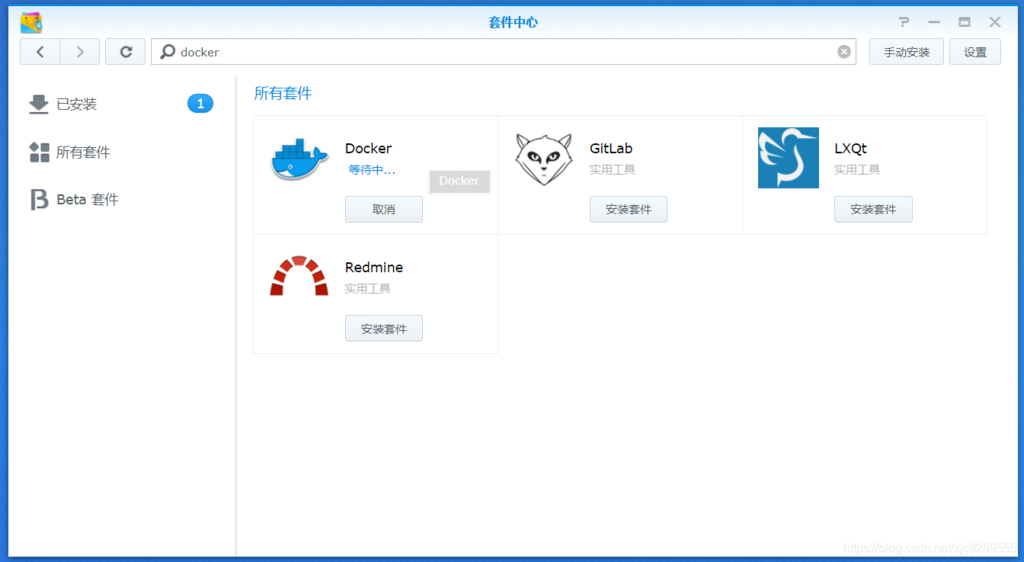Screen dimensions: 1024x562
Task: Open 设置 settings
Action: coord(974,52)
